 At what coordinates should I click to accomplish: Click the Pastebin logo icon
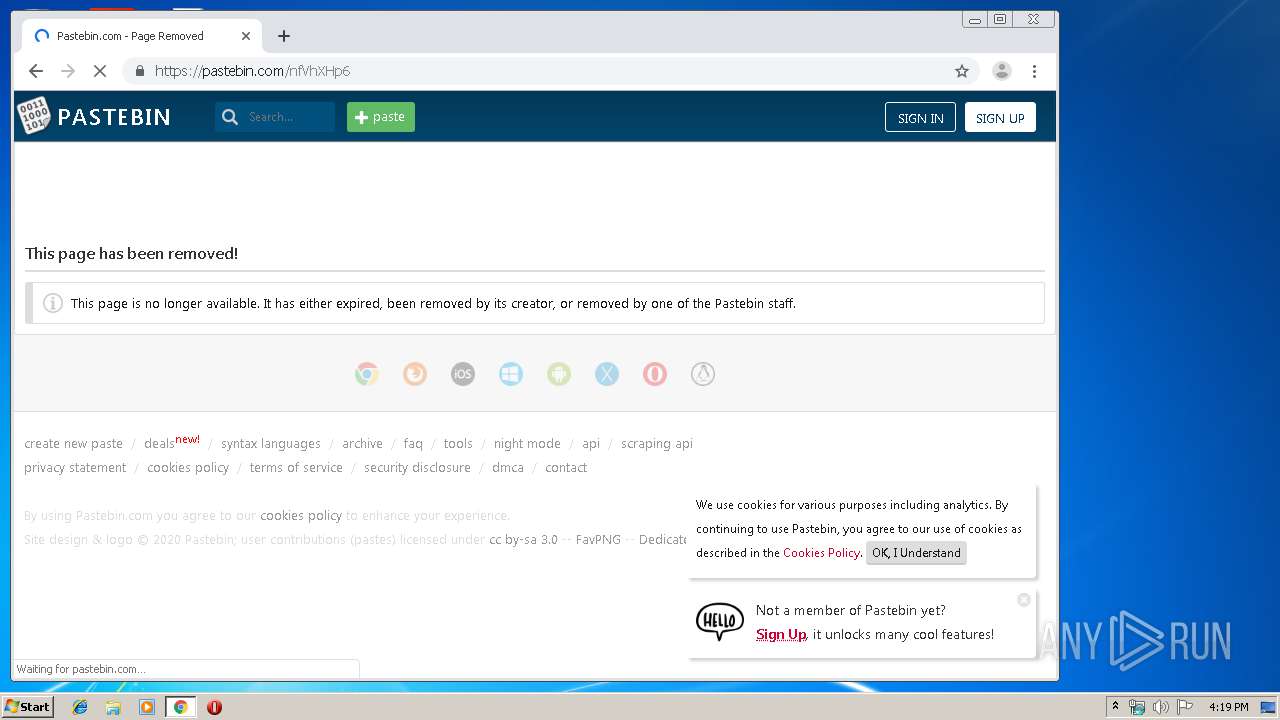[x=34, y=117]
